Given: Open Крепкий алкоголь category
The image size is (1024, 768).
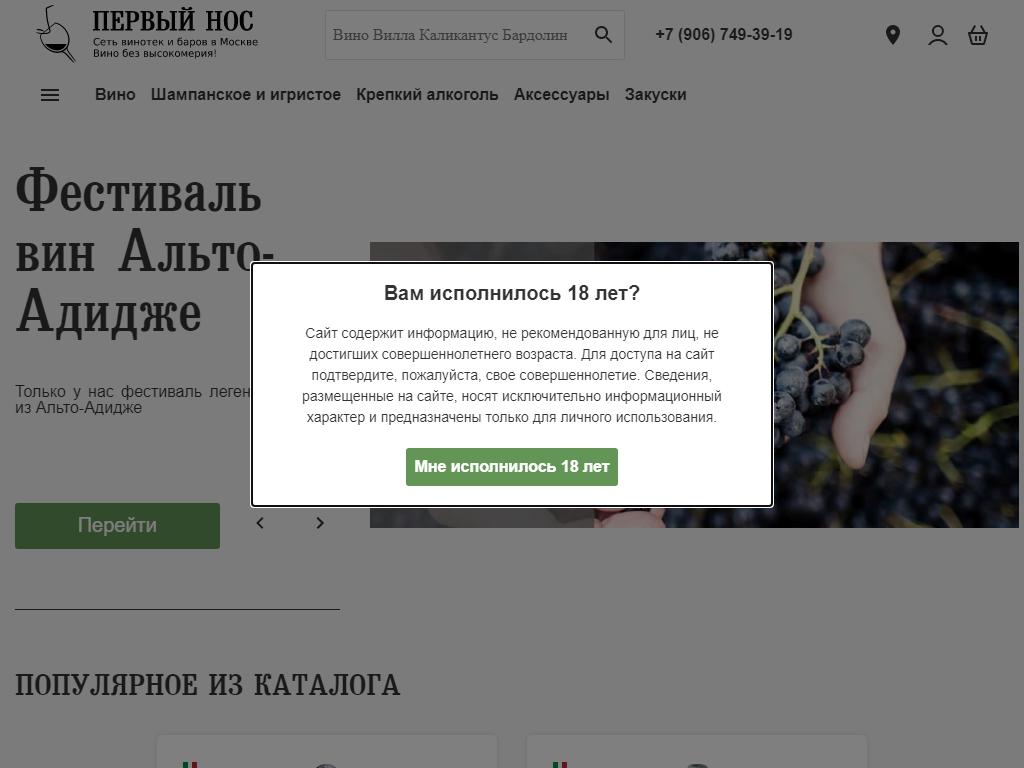Looking at the screenshot, I should [427, 95].
